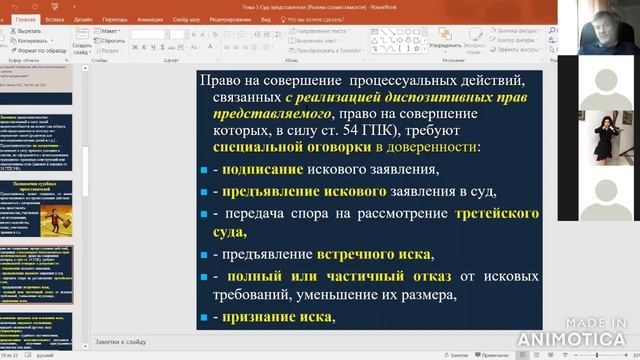
Task: Select the triangle shape in gallery
Action: (374, 40)
